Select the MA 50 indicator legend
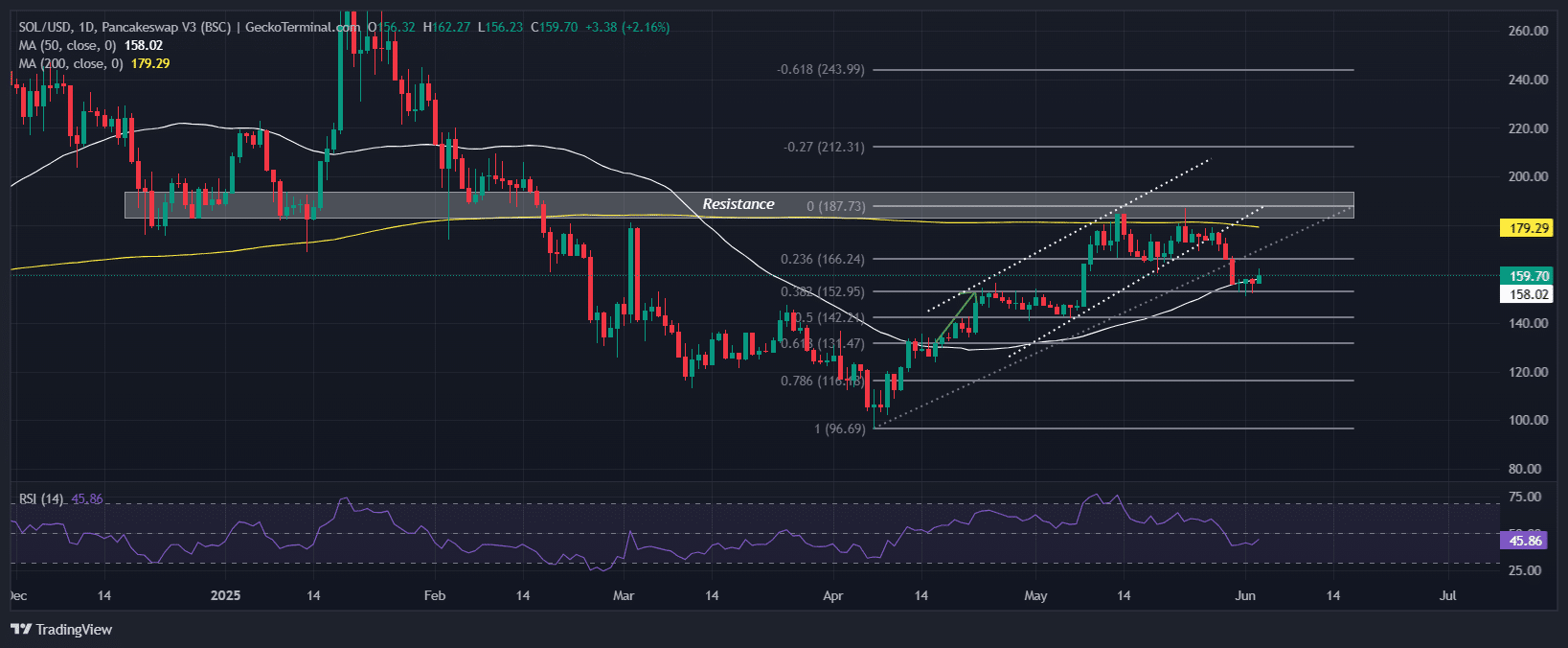 67,45
